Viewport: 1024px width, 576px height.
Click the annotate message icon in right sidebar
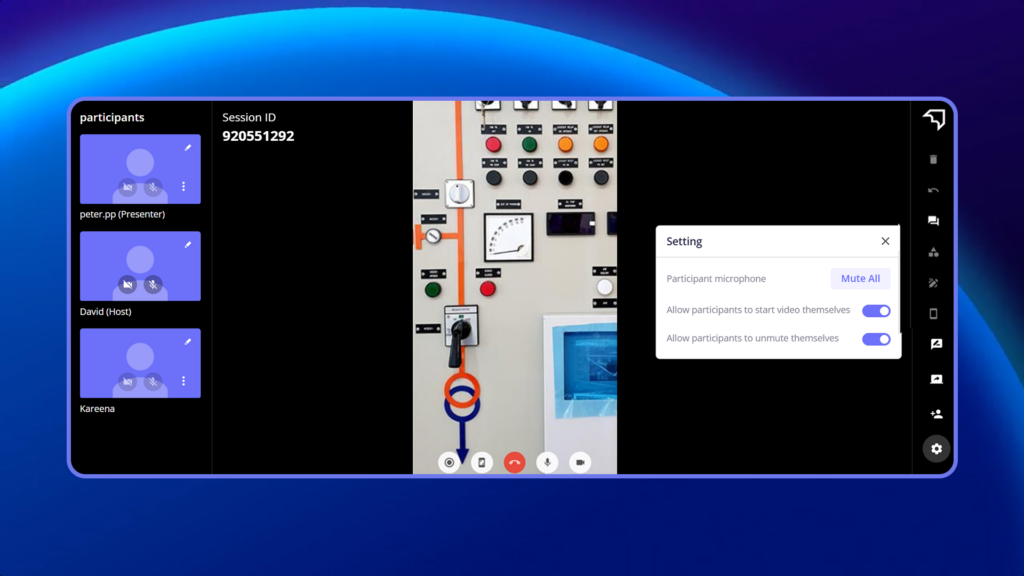point(936,344)
